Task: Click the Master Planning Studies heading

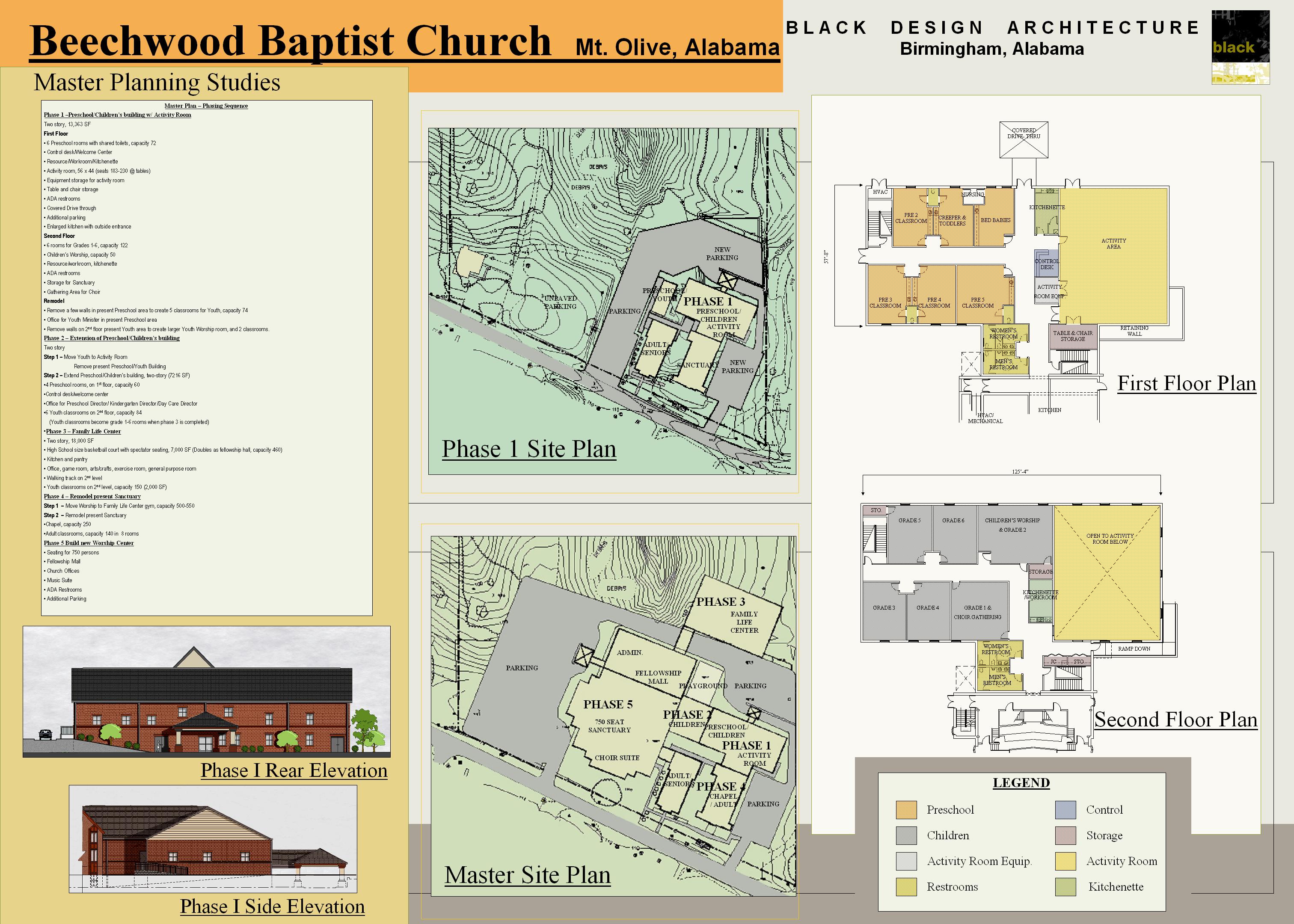Action: point(158,83)
